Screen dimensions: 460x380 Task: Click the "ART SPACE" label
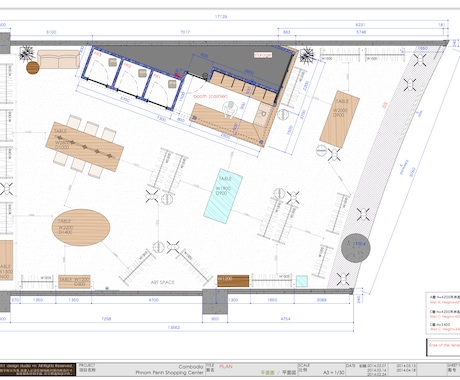tap(163, 282)
